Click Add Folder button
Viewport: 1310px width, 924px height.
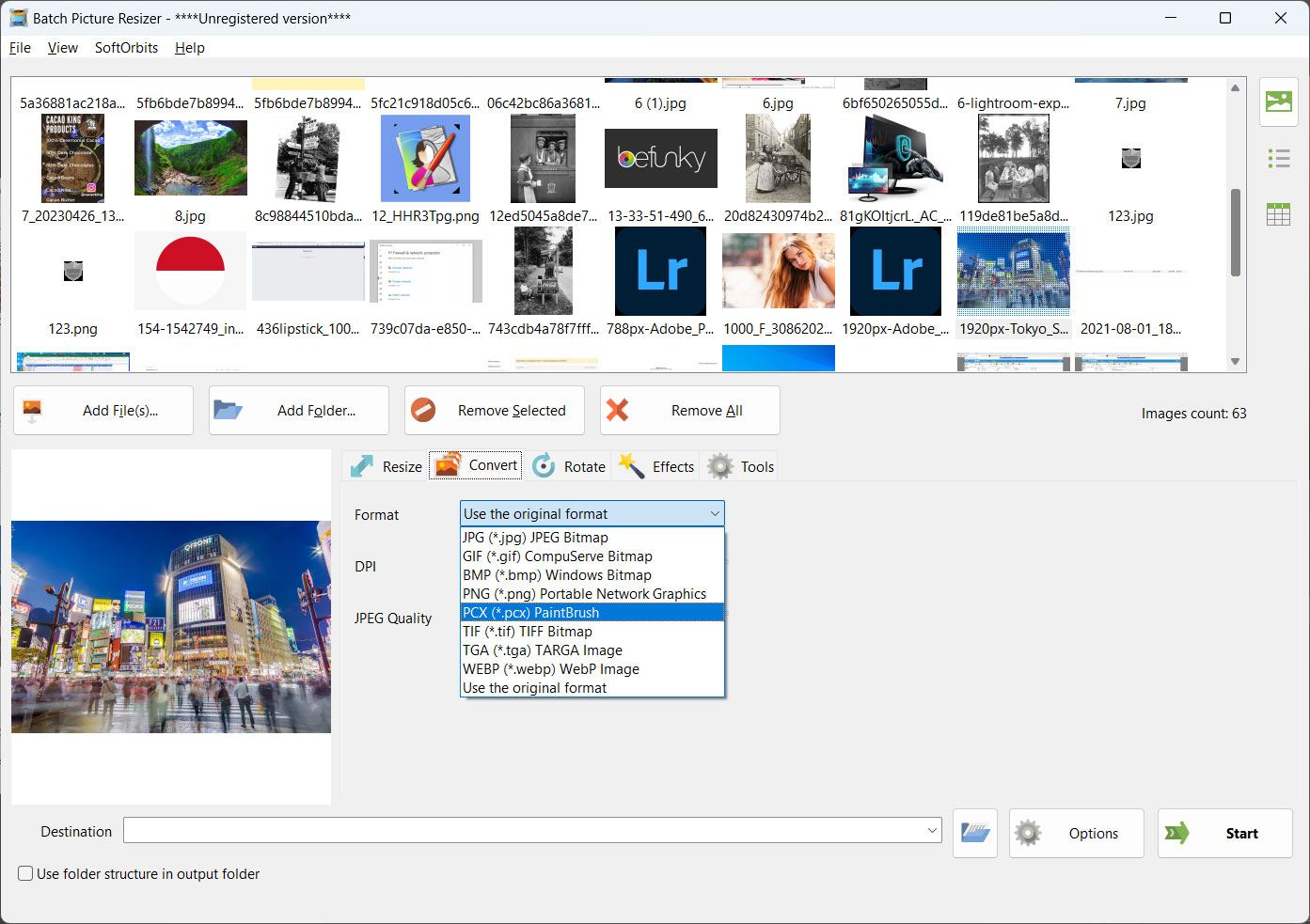click(x=299, y=411)
